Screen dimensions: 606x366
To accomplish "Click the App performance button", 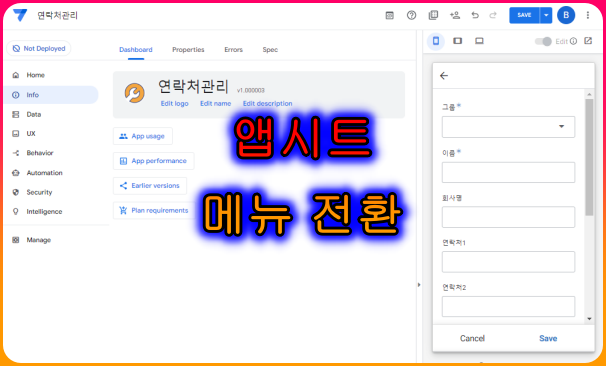I will [x=153, y=161].
